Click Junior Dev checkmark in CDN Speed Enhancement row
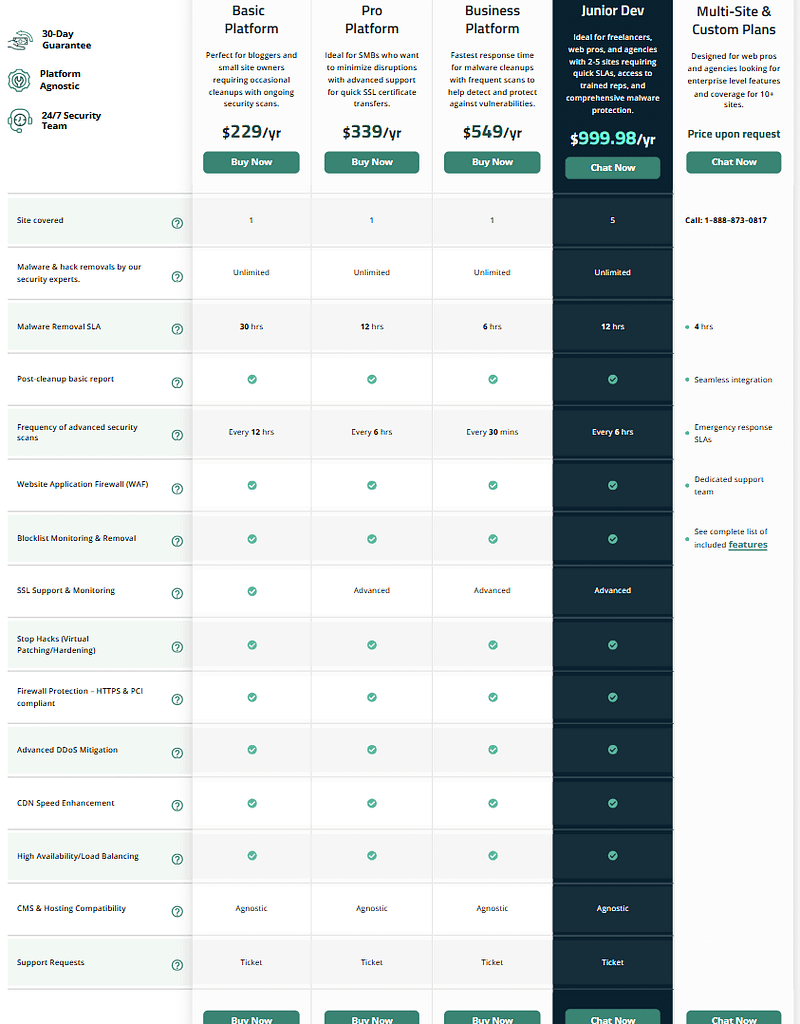Viewport: 800px width, 1024px height. (x=613, y=803)
